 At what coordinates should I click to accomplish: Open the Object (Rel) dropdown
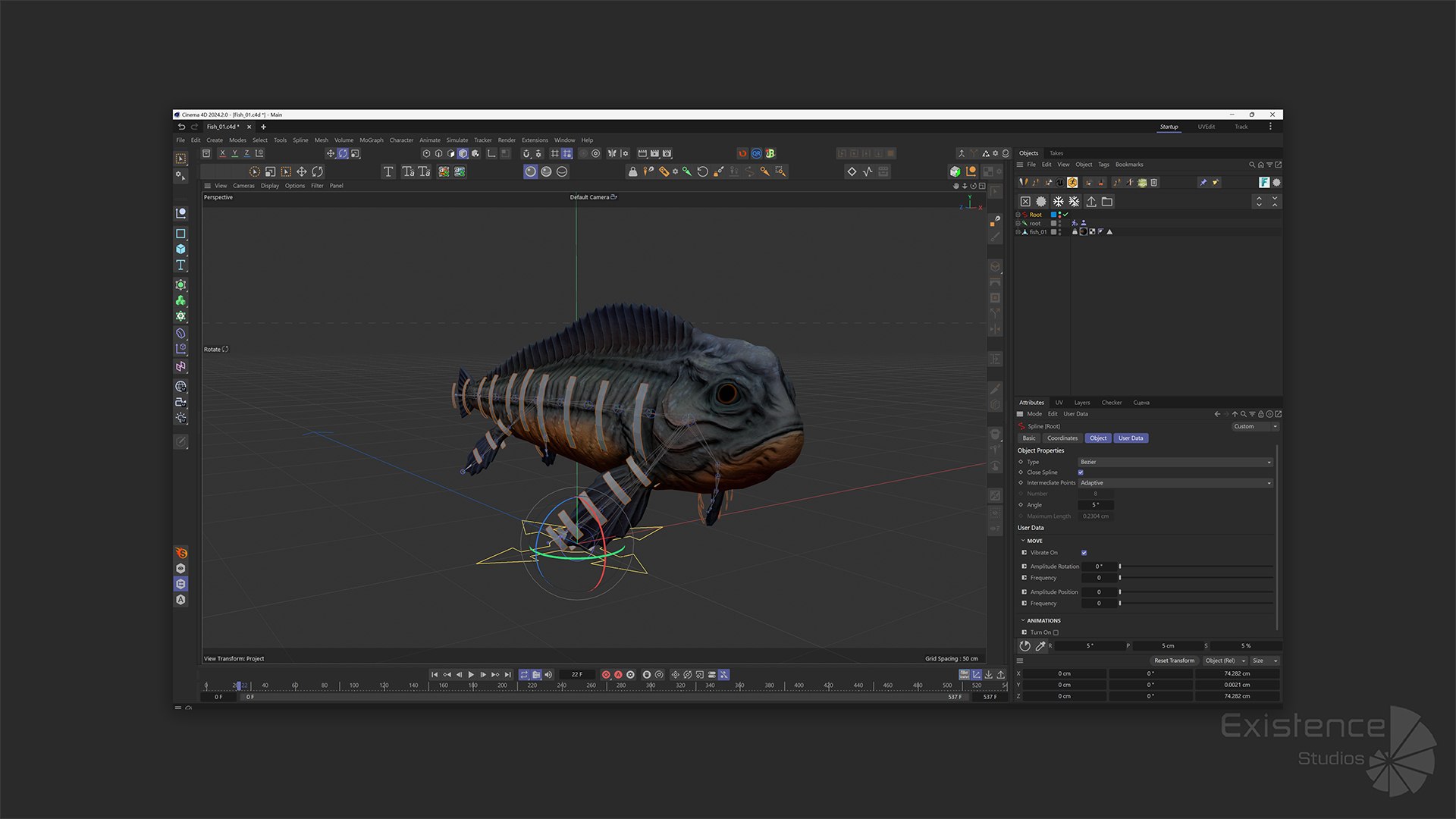(x=1225, y=661)
